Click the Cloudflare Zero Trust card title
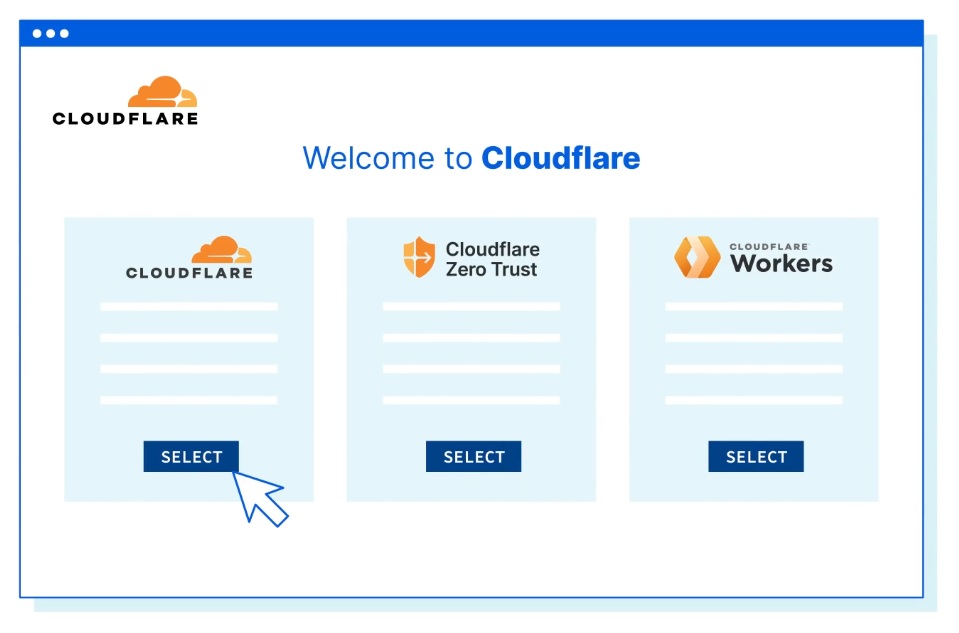 click(x=492, y=259)
